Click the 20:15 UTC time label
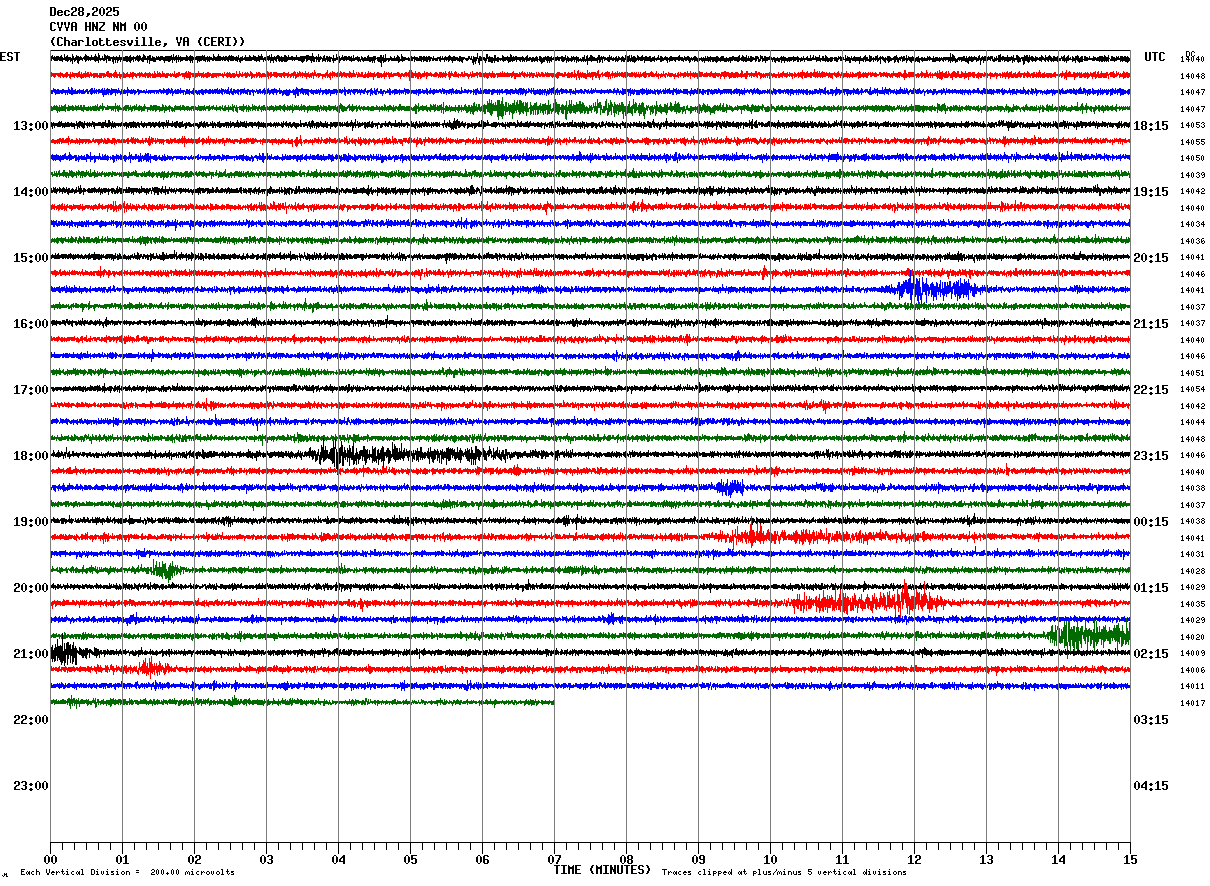This screenshot has height=886, width=1210. pos(1150,258)
